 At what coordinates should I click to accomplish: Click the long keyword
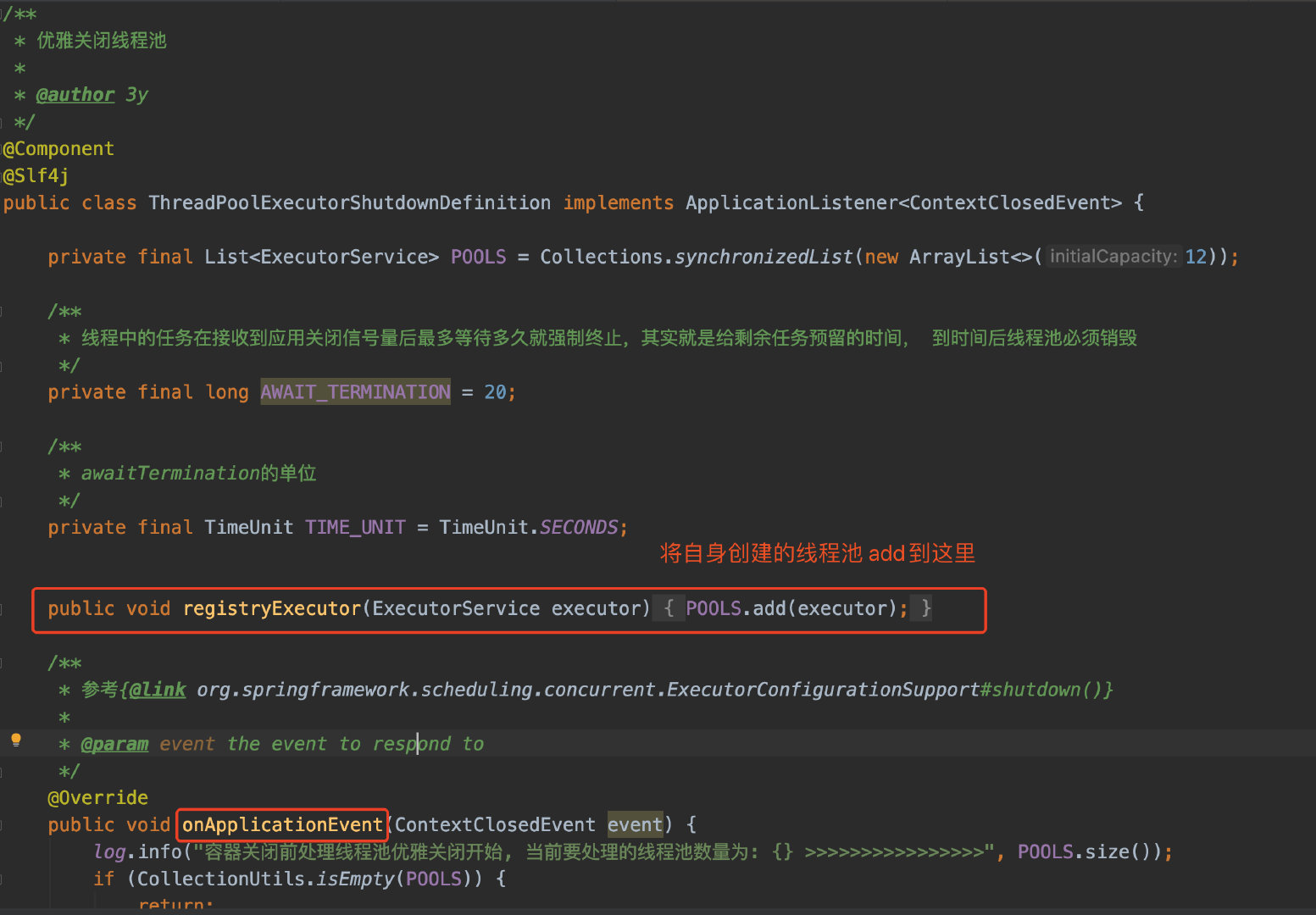click(227, 392)
